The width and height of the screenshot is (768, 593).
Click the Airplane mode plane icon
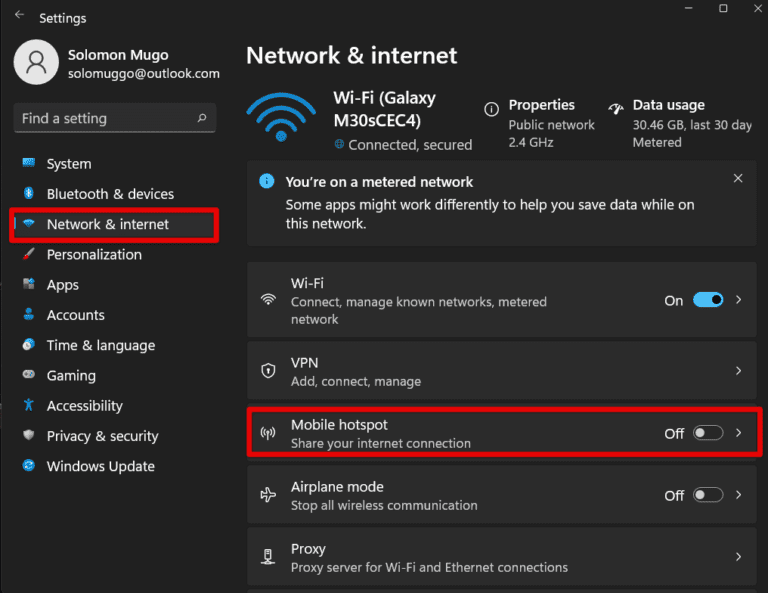pyautogui.click(x=268, y=495)
